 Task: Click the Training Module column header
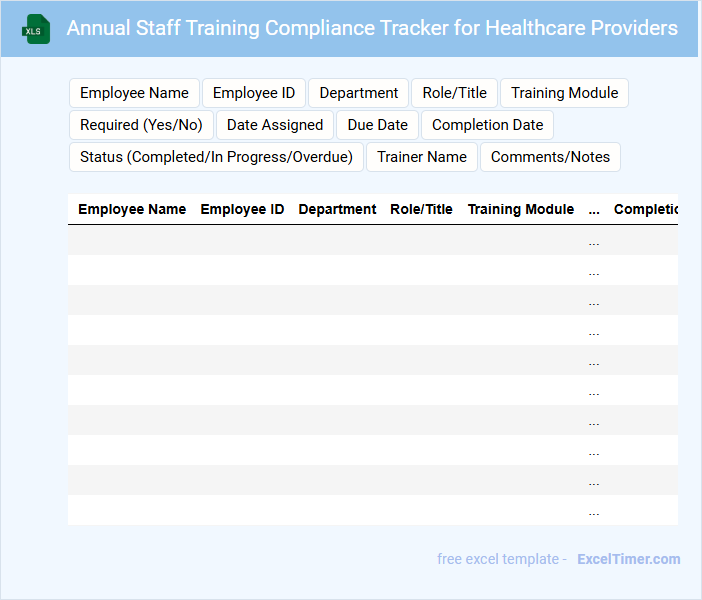point(521,210)
